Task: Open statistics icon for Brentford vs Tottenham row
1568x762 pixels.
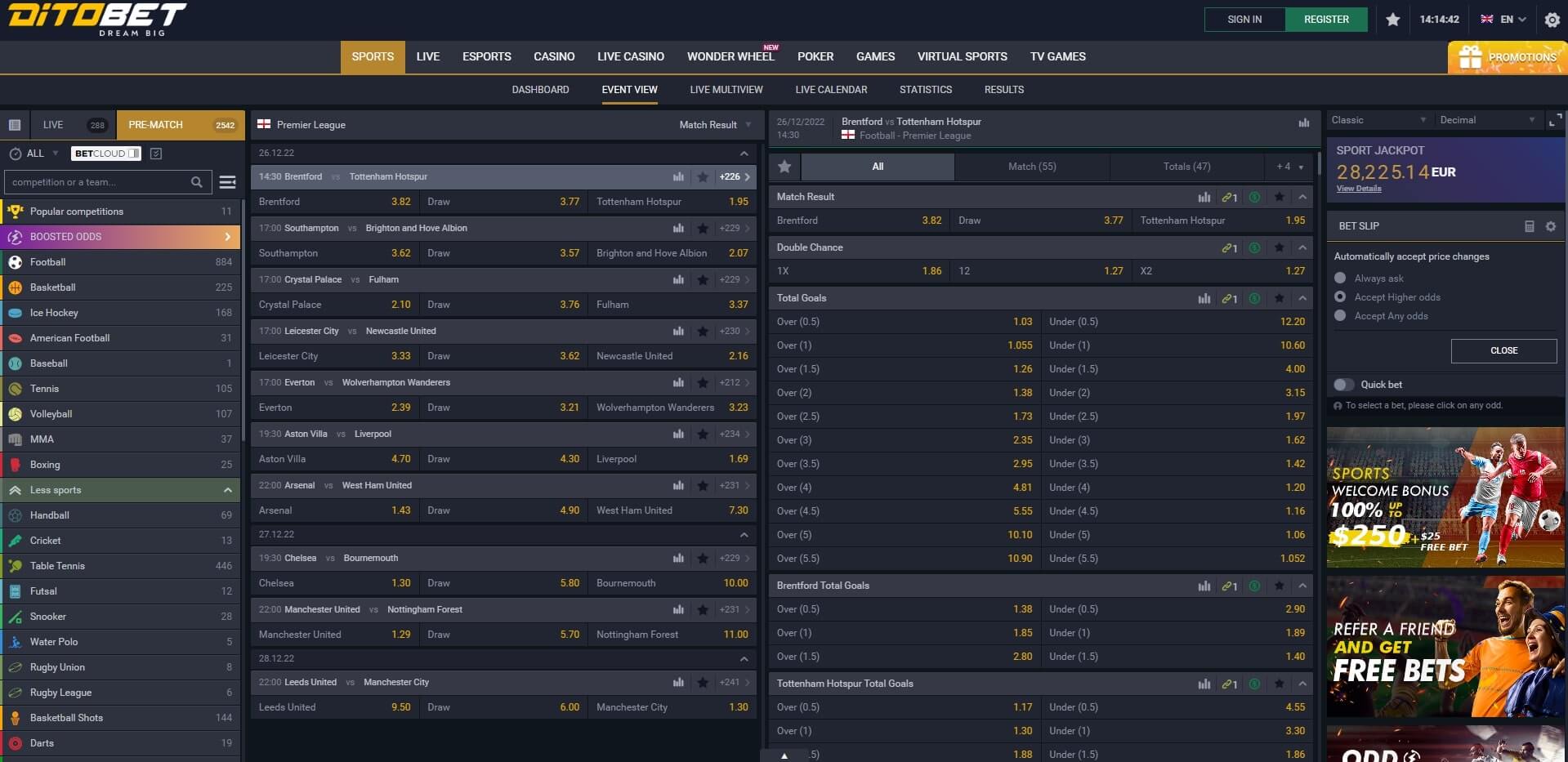Action: coord(678,176)
